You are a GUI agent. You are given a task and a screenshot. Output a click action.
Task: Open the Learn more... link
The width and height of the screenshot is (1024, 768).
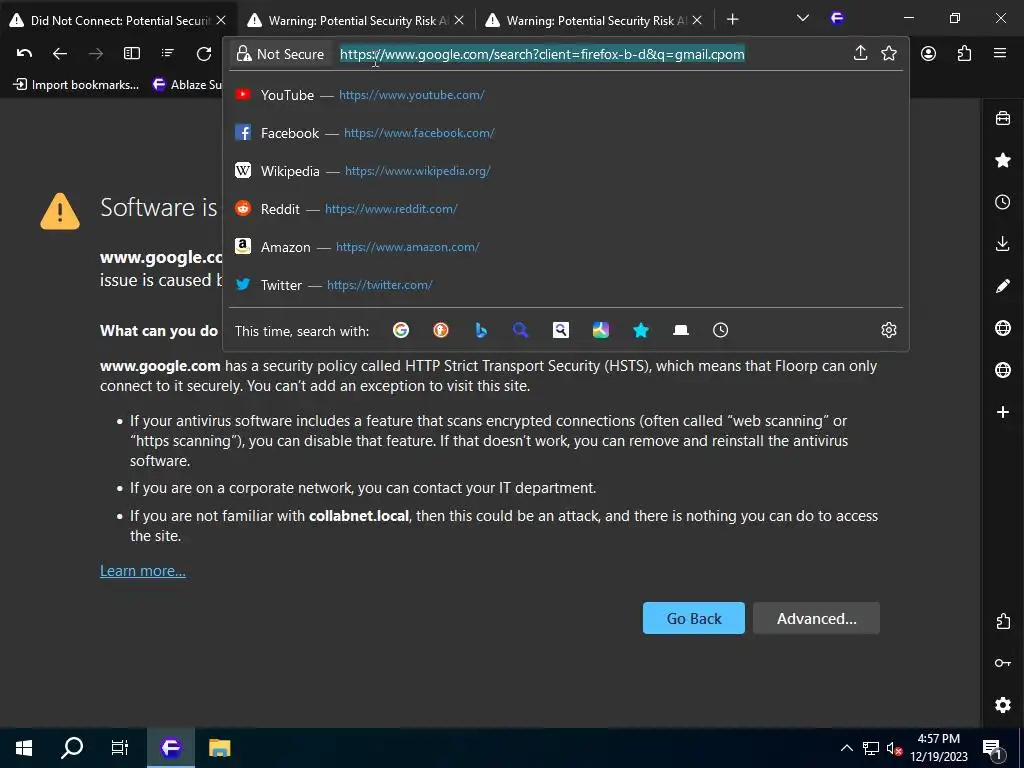click(142, 571)
